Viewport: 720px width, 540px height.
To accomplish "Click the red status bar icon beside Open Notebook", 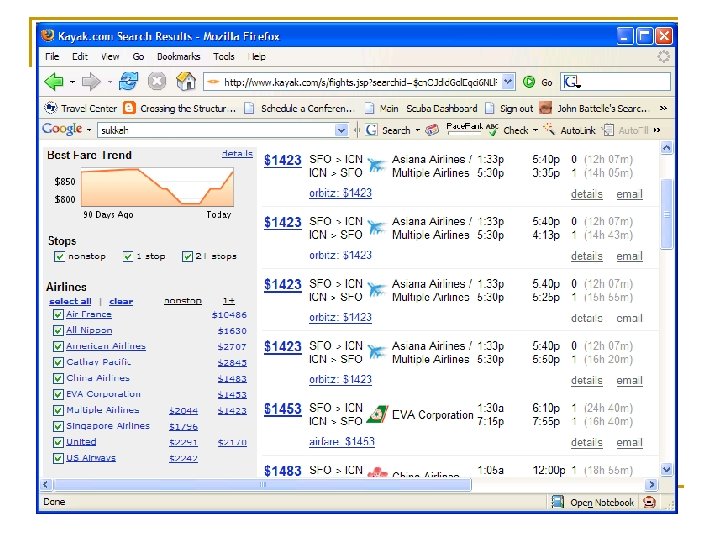I will [x=649, y=502].
